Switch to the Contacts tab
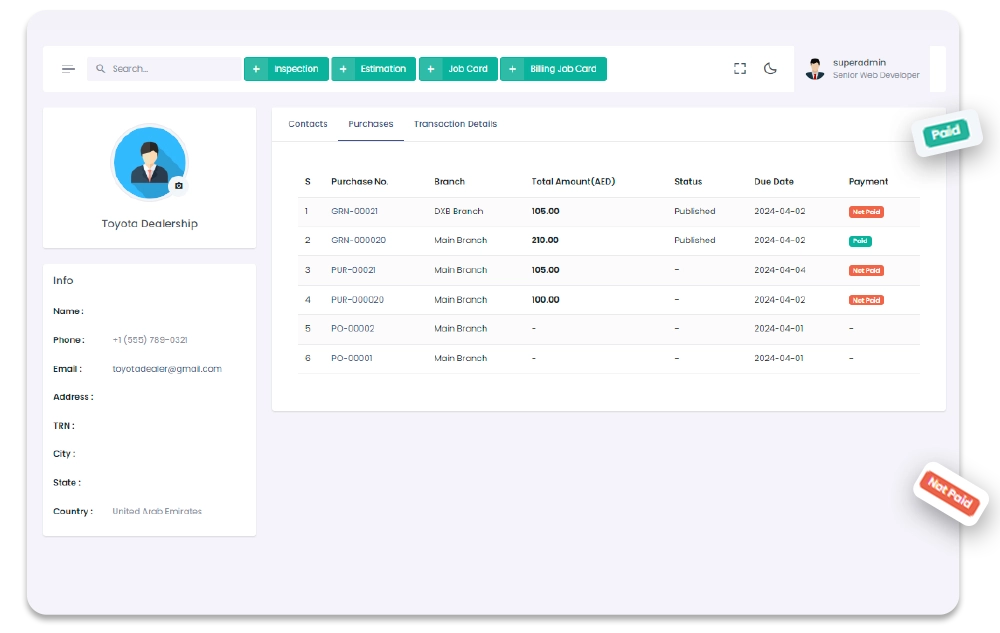This screenshot has height=633, width=1000. tap(307, 124)
